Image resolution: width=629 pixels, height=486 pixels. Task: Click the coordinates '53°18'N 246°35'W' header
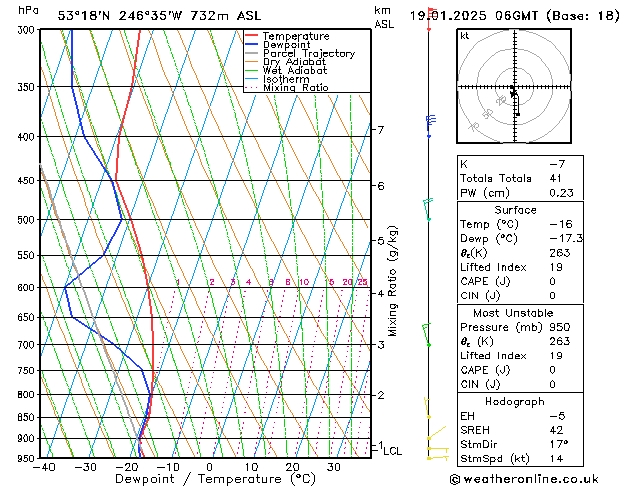tap(120, 16)
